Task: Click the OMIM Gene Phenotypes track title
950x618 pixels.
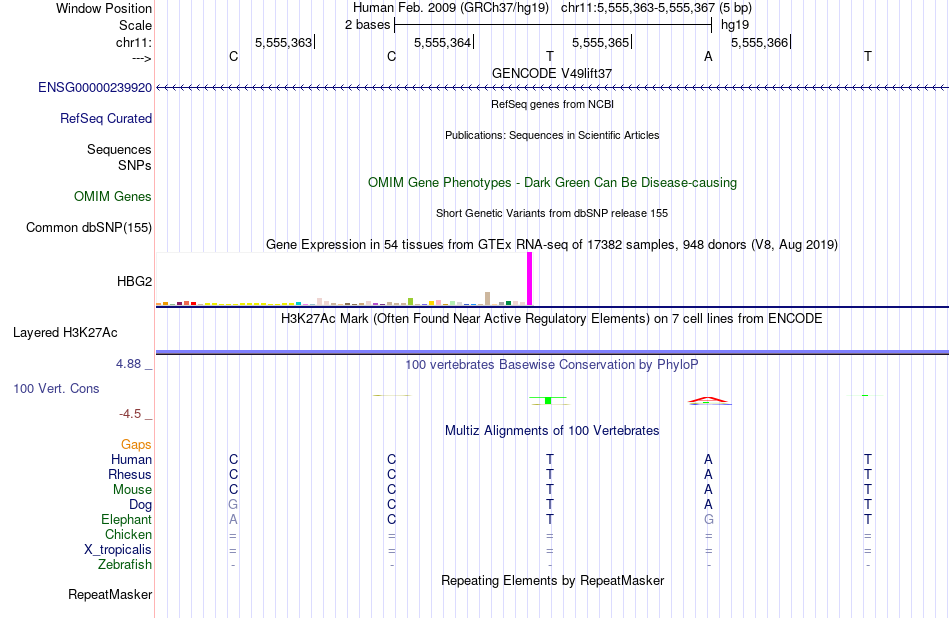Action: pos(552,182)
